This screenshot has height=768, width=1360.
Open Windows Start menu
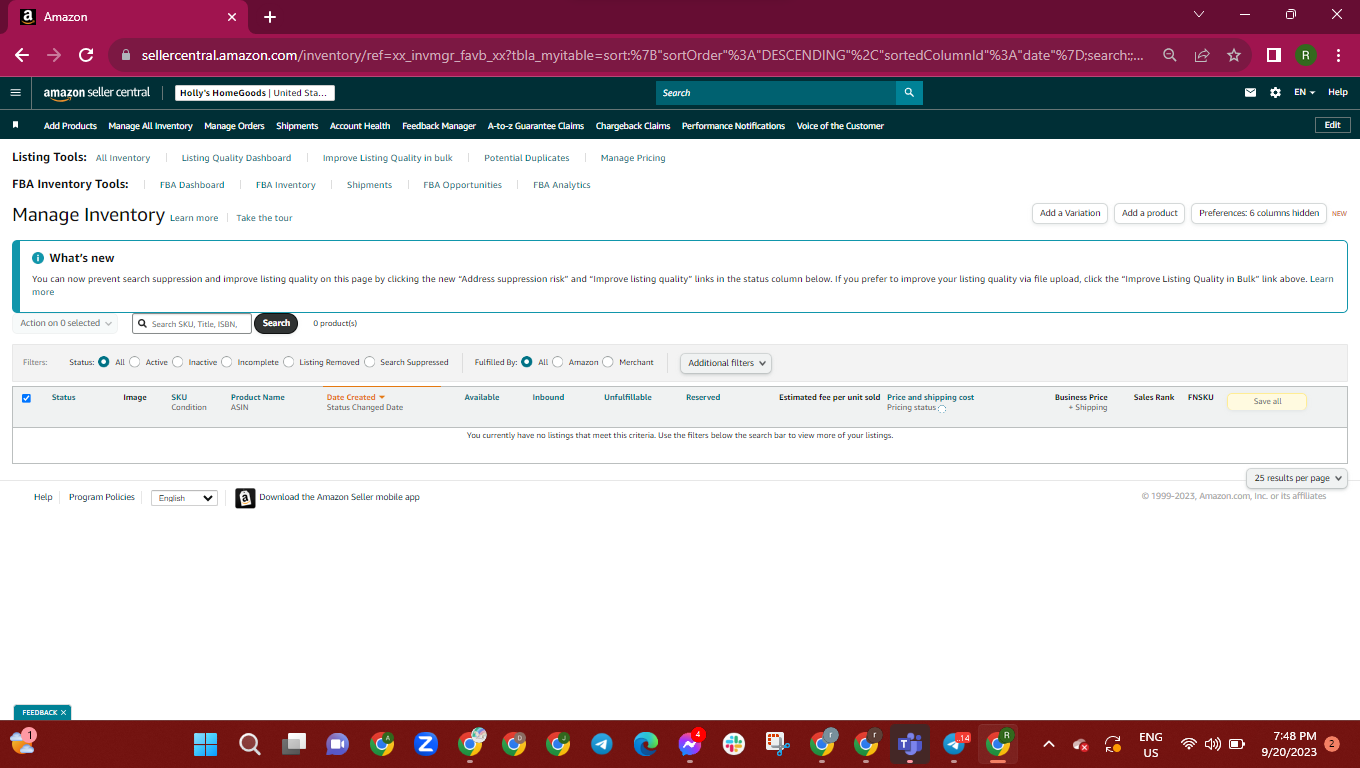205,744
